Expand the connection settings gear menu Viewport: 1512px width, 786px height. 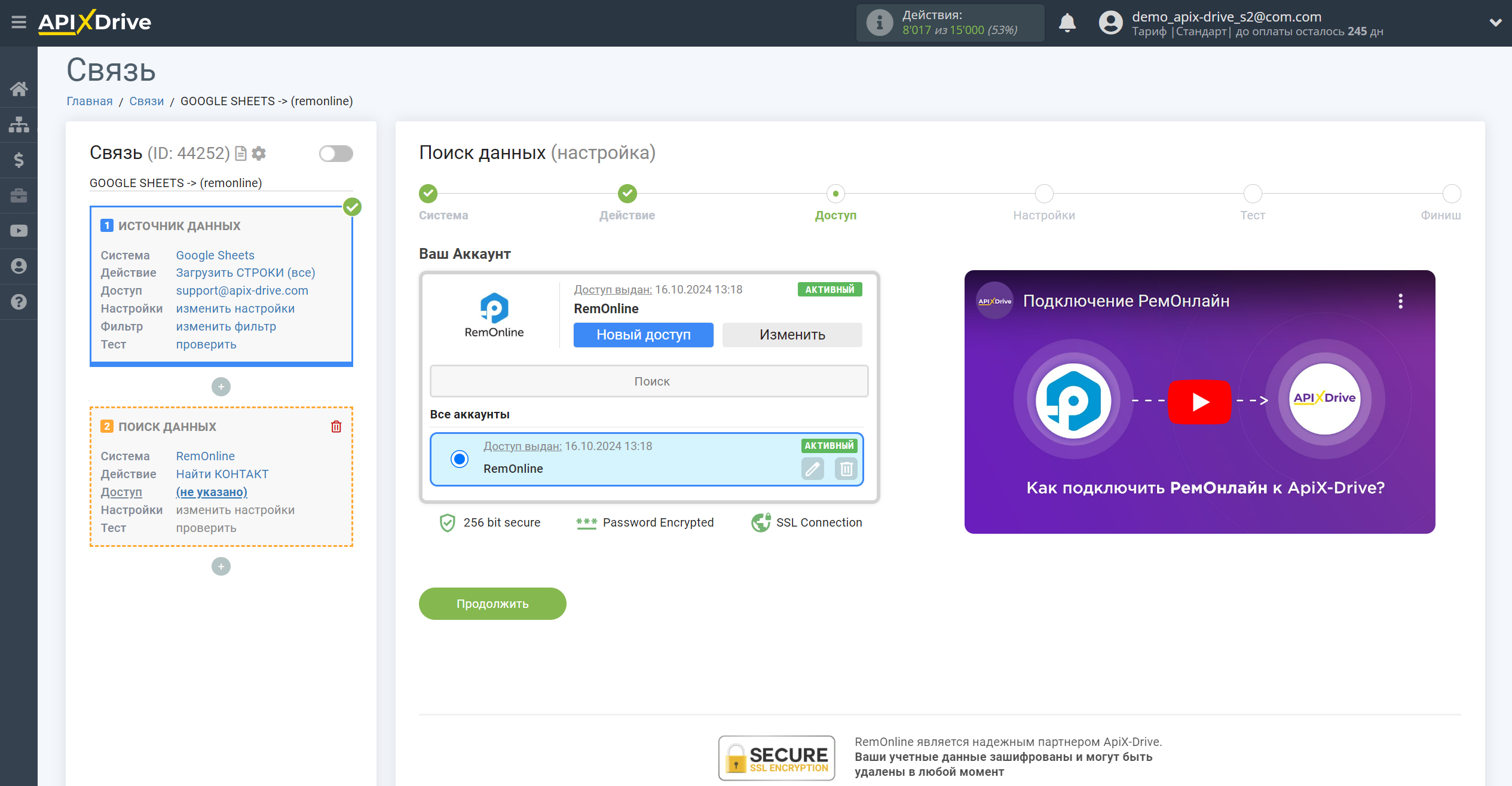tap(259, 153)
